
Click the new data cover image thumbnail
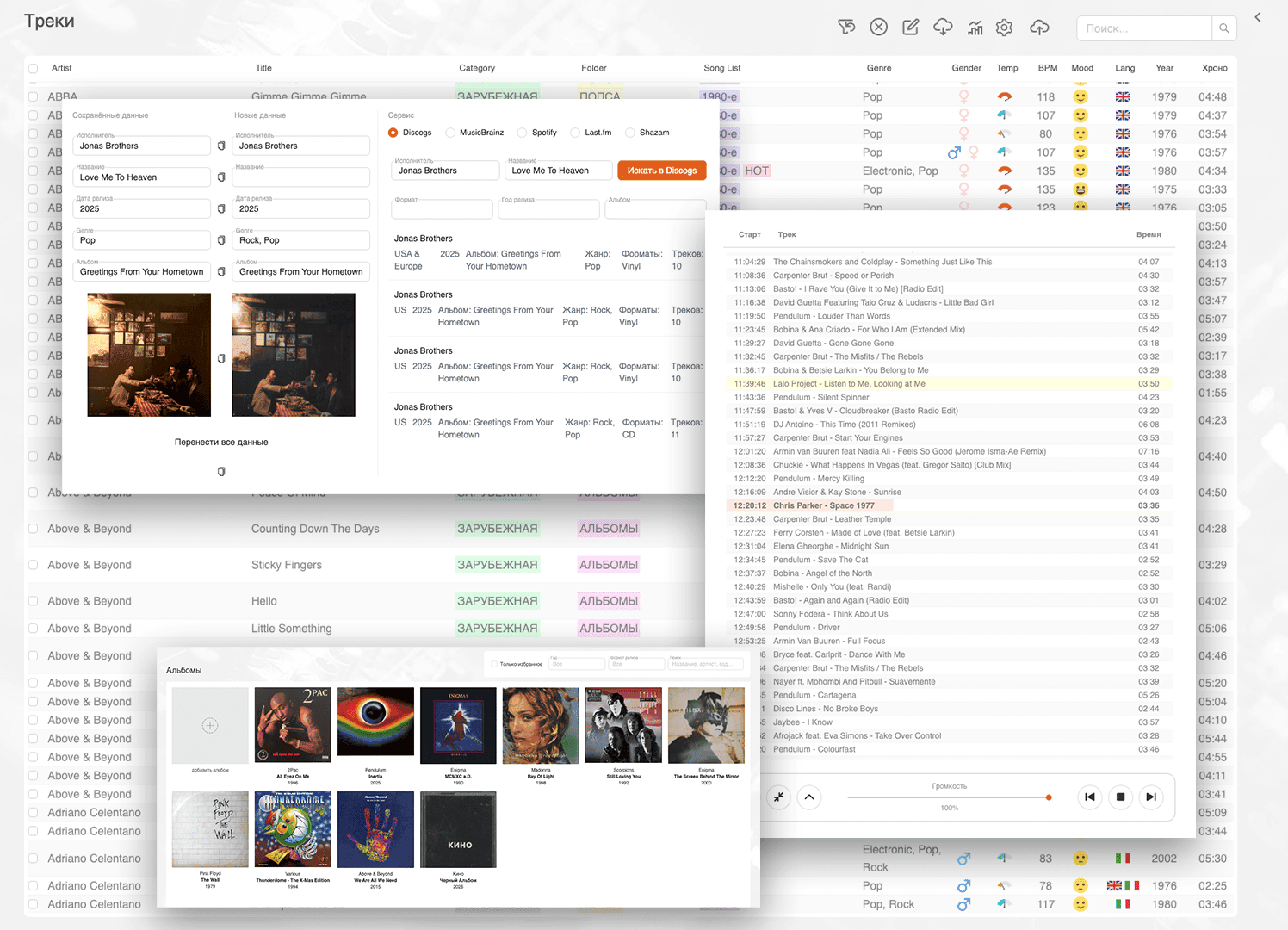(x=294, y=355)
